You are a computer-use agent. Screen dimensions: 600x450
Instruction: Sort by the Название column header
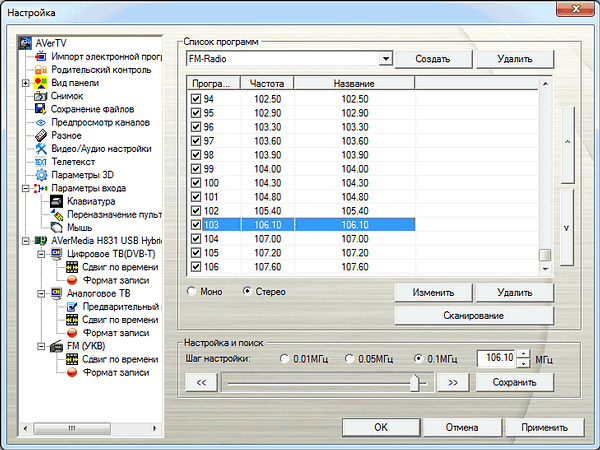point(354,83)
